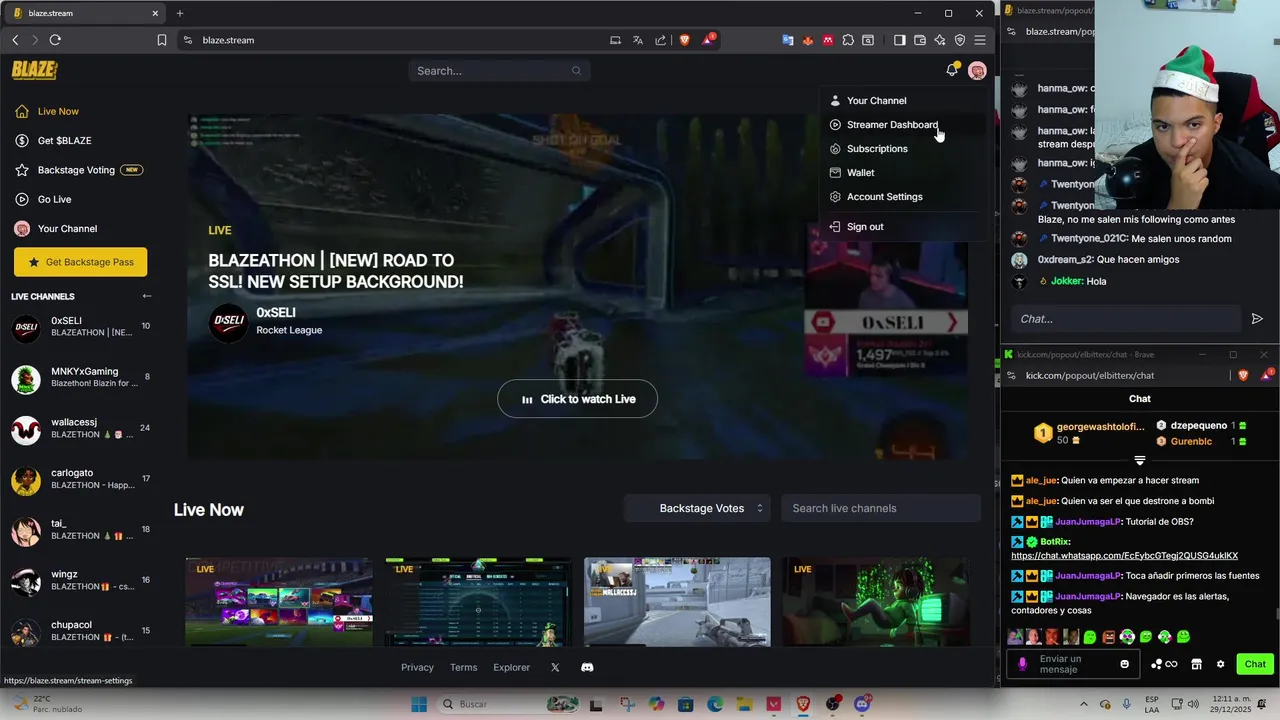Open the 0xSELI channel in the live channels list
This screenshot has height=720, width=1280.
[x=80, y=327]
